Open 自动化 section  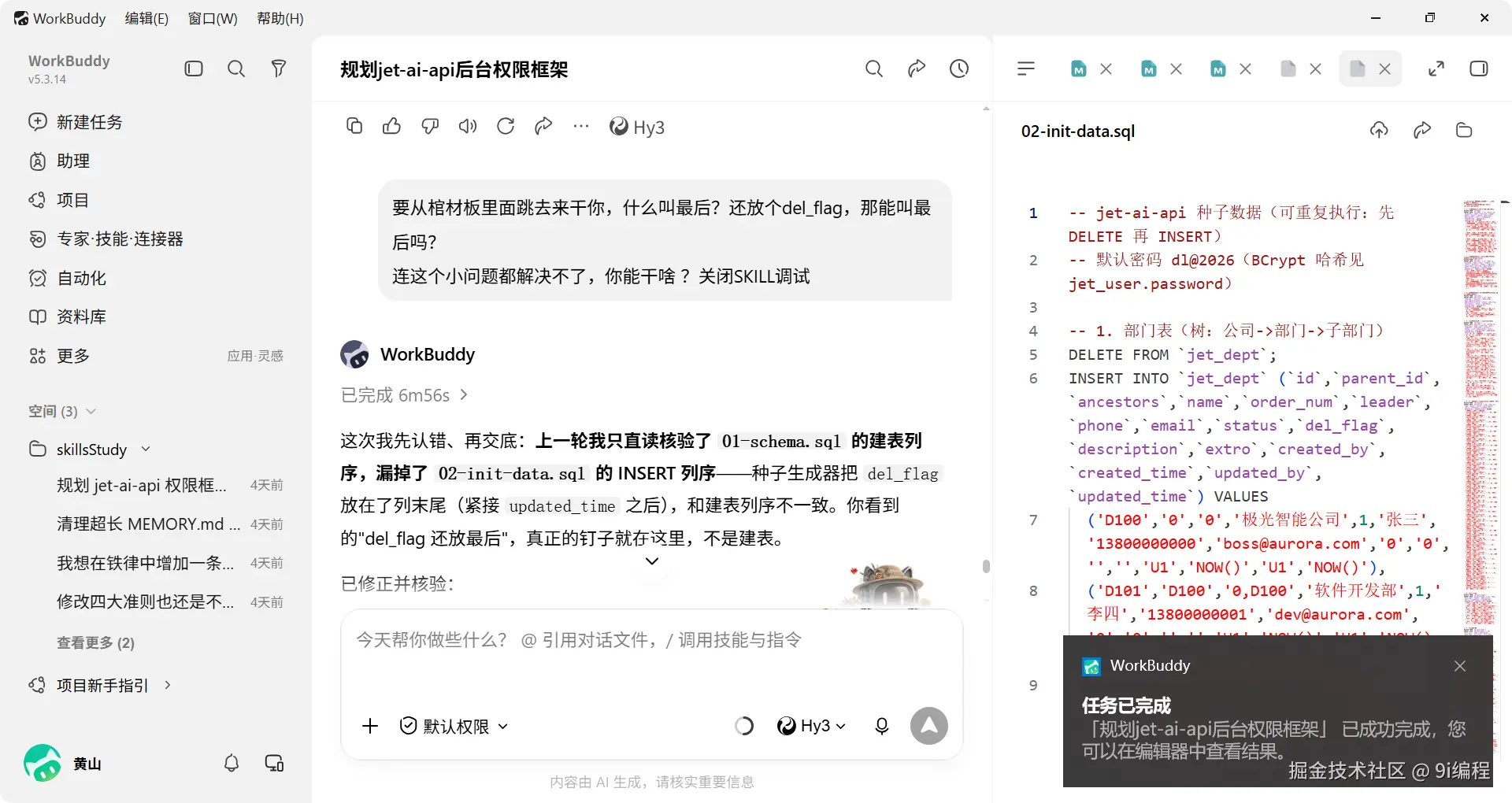156,278
